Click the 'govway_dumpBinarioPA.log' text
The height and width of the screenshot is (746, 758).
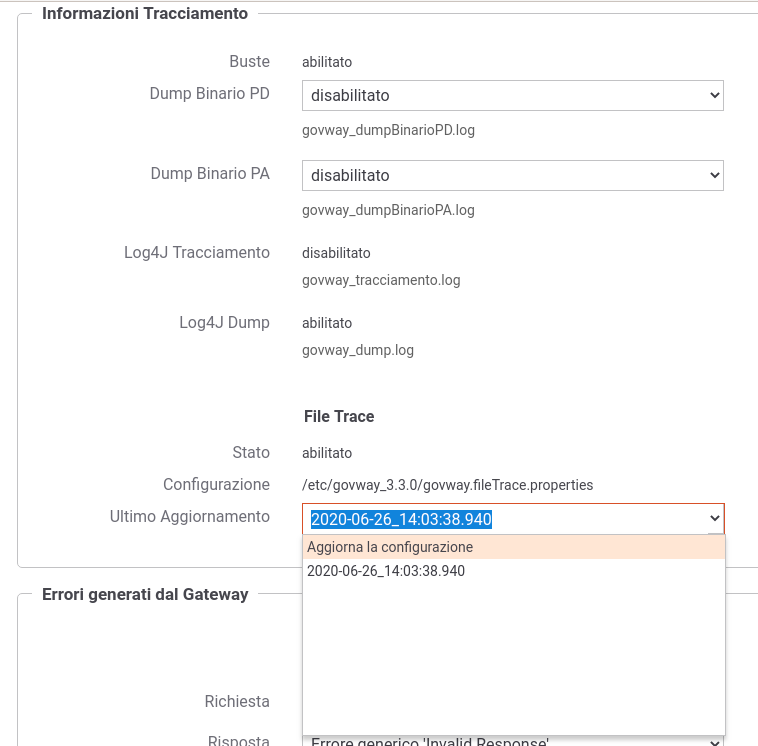coord(388,210)
